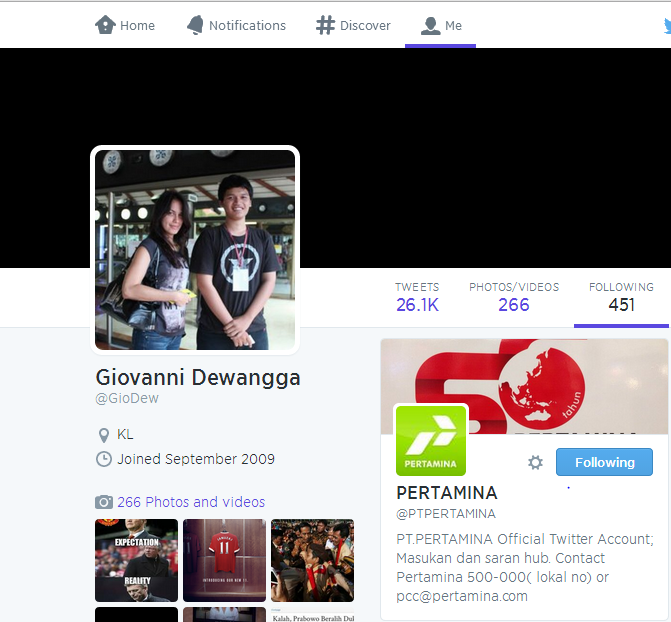Open Photos/Videos 266 stat
This screenshot has height=622, width=671.
pos(514,298)
